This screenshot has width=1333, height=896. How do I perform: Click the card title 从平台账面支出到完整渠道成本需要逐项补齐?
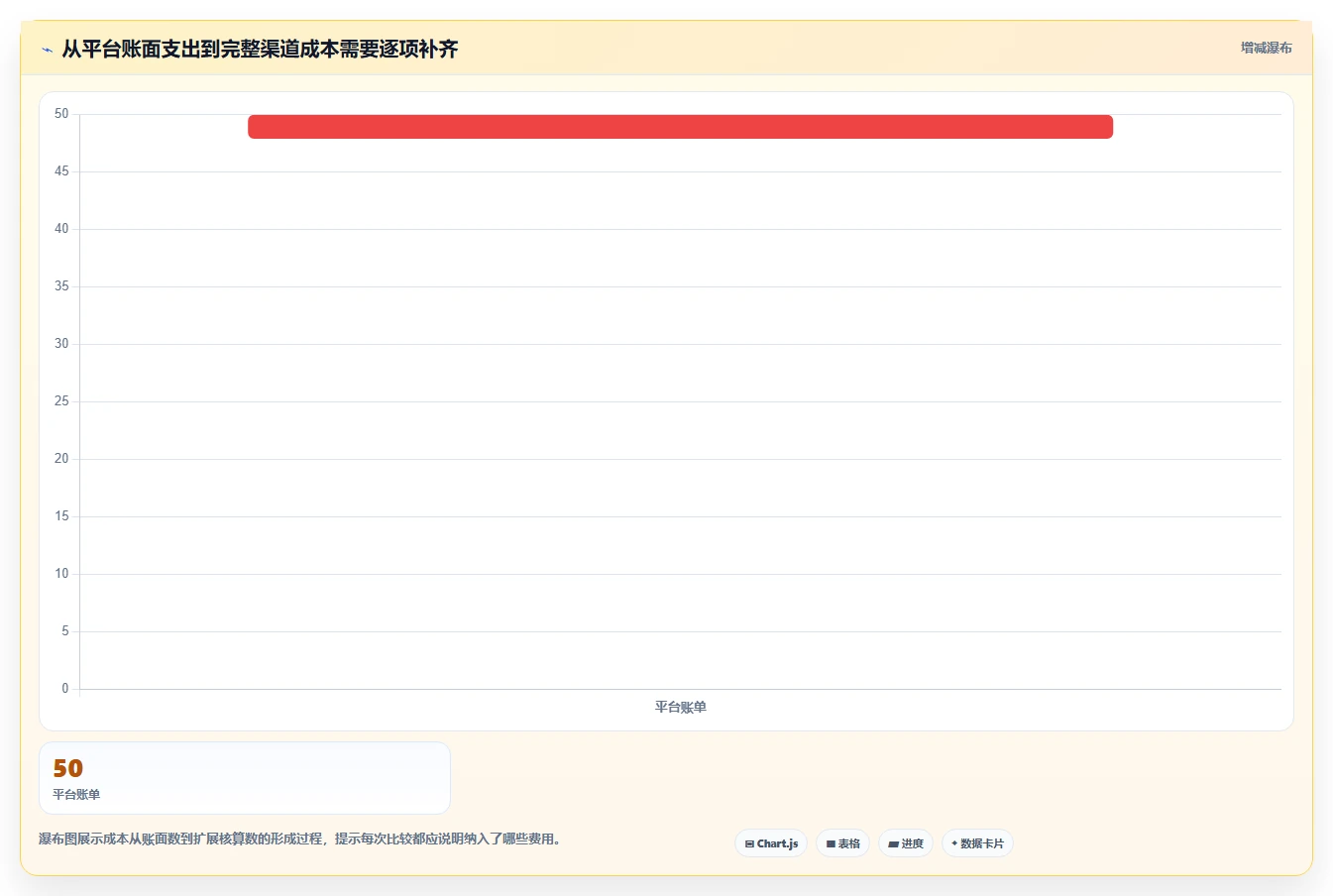pyautogui.click(x=260, y=49)
